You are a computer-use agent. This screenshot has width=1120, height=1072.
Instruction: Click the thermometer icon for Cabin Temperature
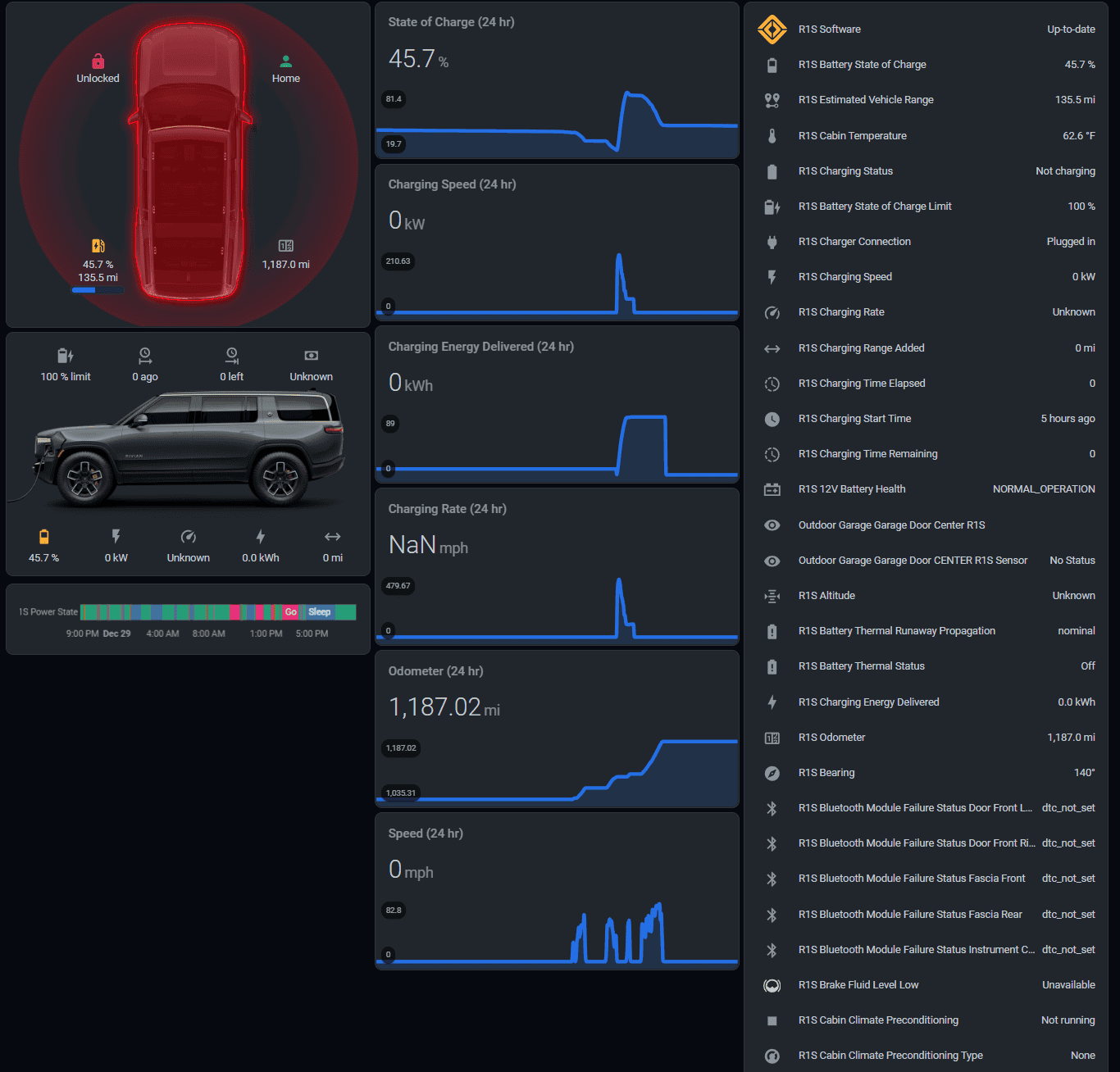(x=772, y=136)
